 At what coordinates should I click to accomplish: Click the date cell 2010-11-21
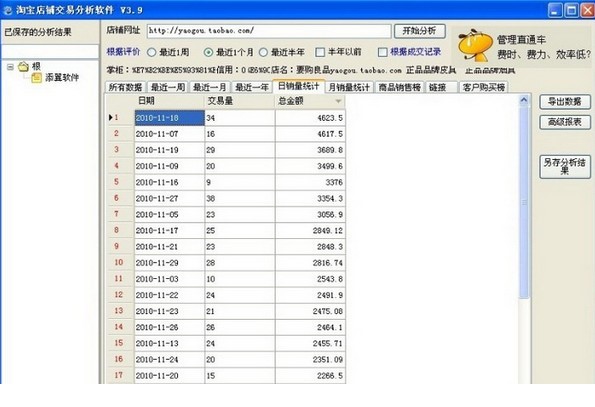point(170,247)
